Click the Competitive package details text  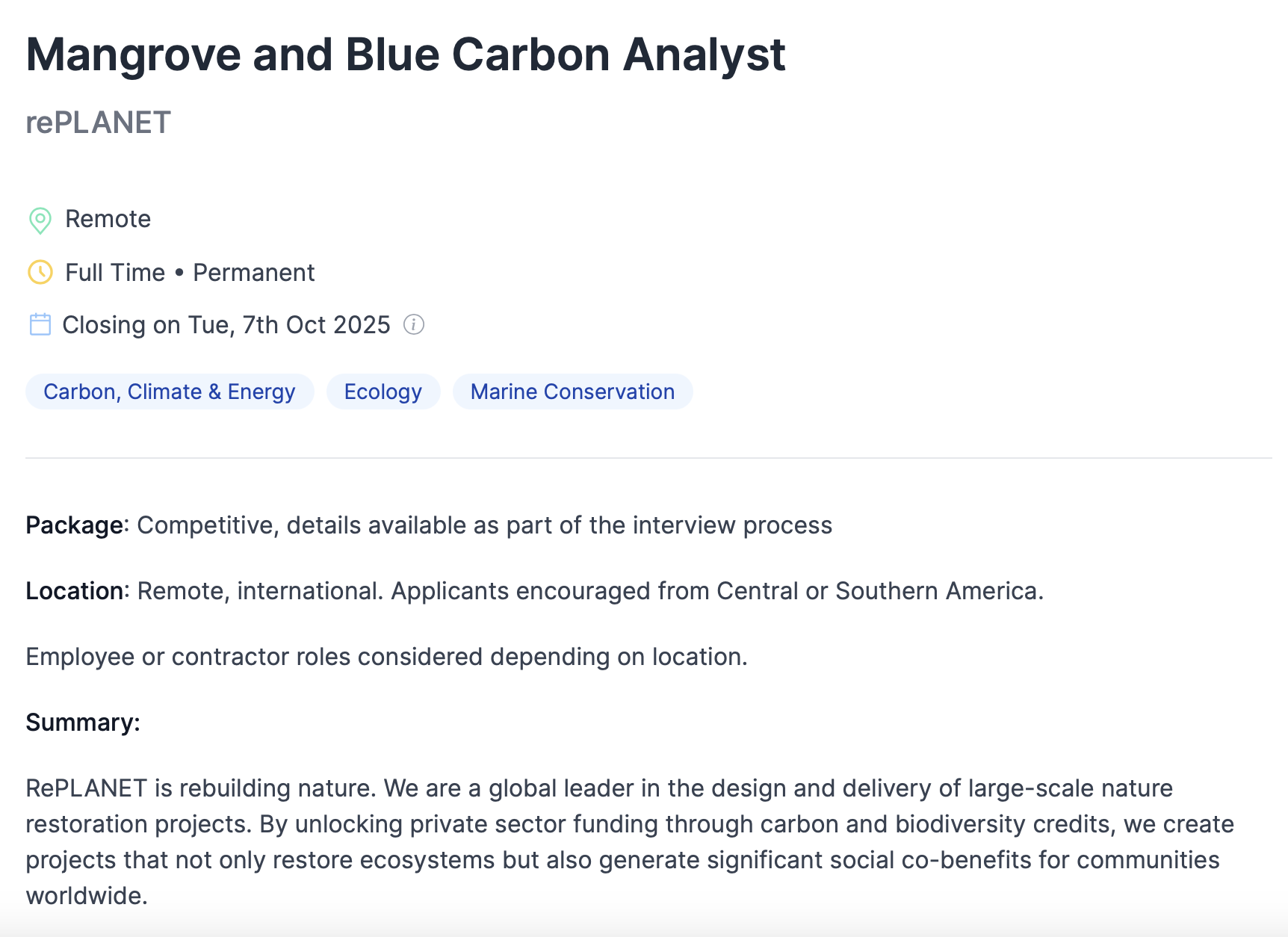point(484,525)
